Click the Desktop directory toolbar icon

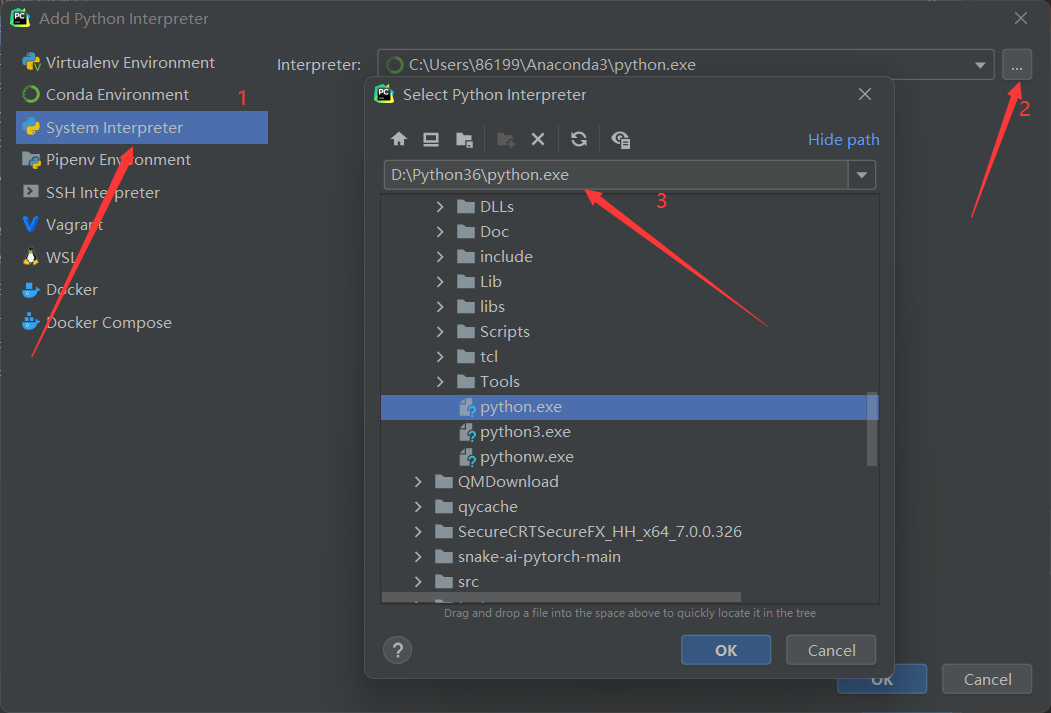[x=431, y=139]
